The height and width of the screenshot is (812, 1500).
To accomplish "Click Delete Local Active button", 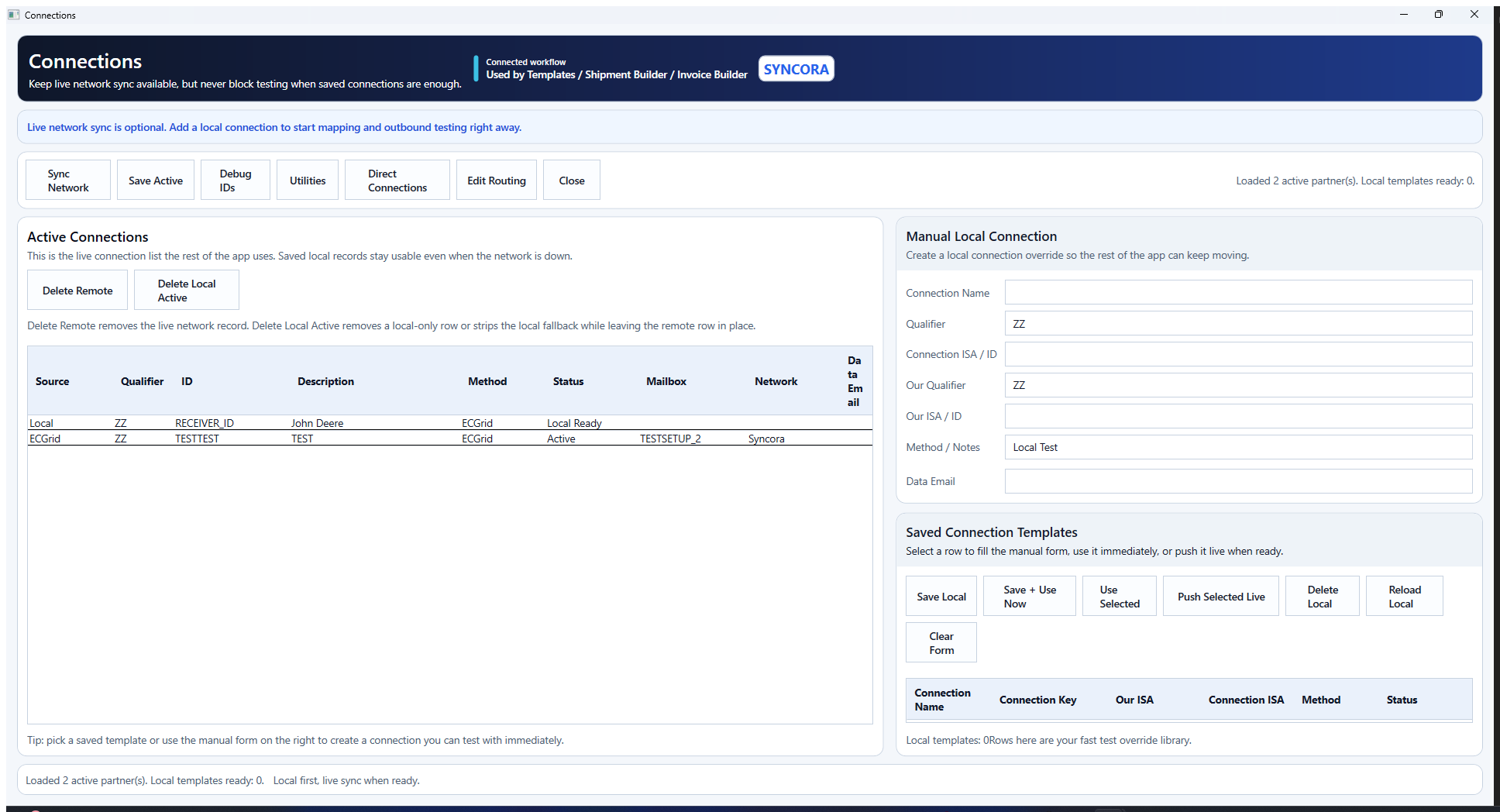I will point(186,291).
